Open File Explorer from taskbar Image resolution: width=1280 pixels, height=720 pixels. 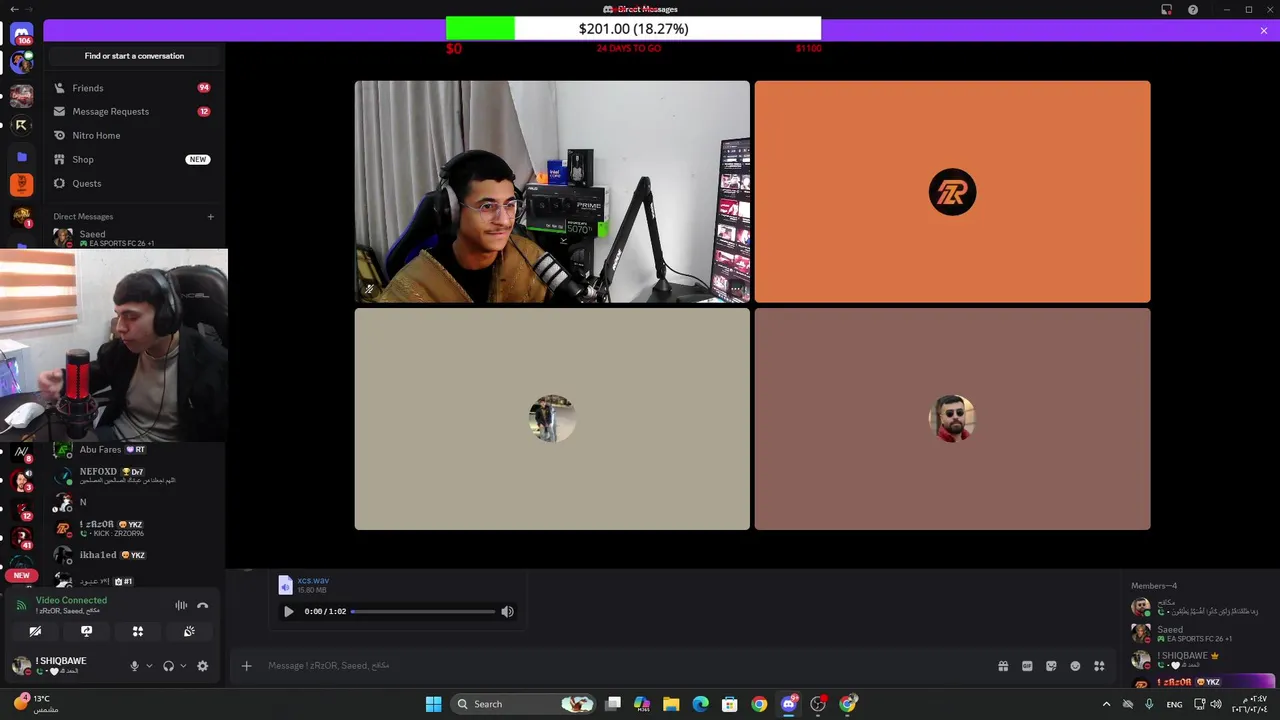coord(671,704)
